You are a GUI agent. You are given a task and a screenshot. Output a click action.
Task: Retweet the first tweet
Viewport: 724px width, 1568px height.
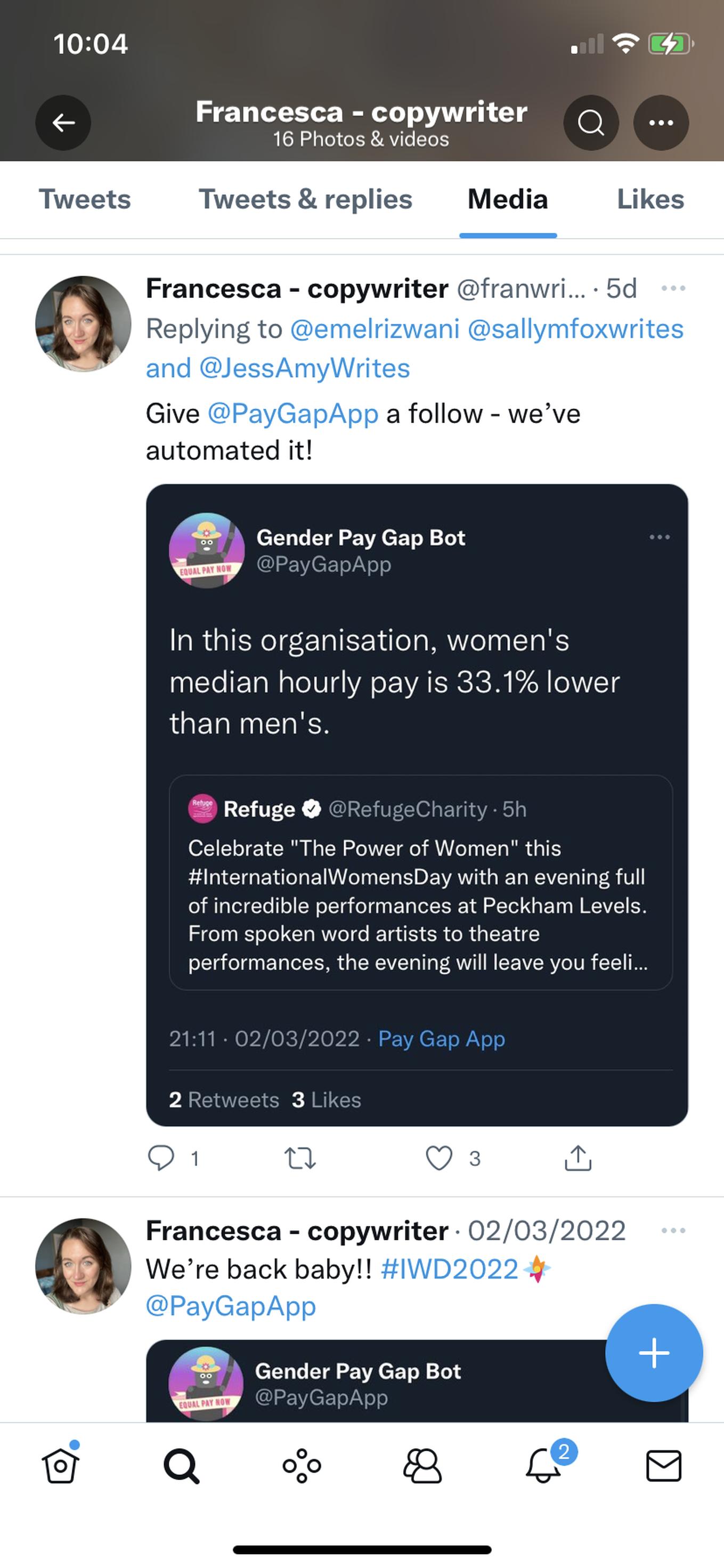pos(300,1158)
